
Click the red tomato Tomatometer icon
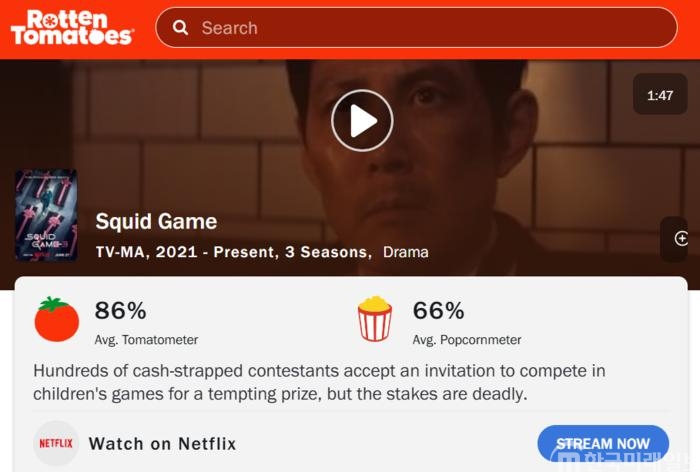point(57,319)
